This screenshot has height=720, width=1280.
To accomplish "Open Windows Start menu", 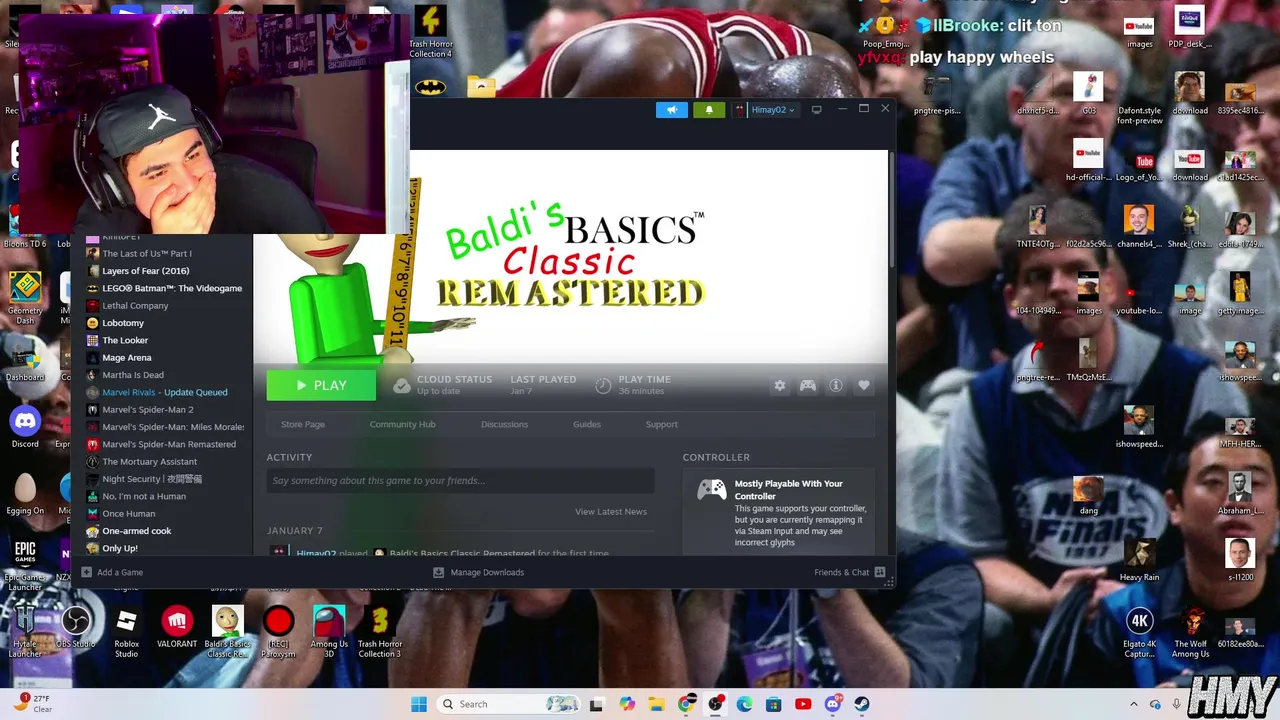I will [x=419, y=704].
